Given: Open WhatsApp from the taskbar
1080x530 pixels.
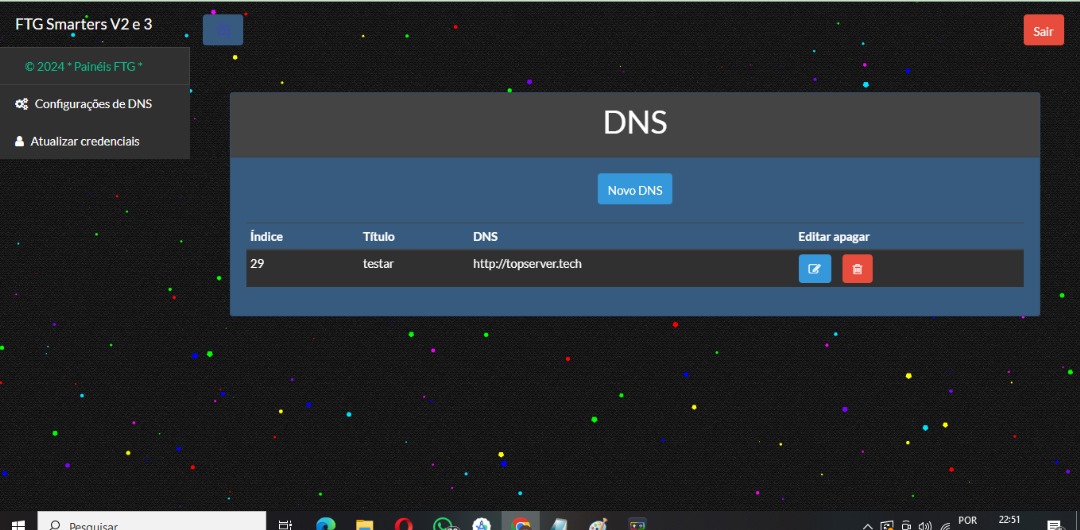Looking at the screenshot, I should (x=443, y=524).
